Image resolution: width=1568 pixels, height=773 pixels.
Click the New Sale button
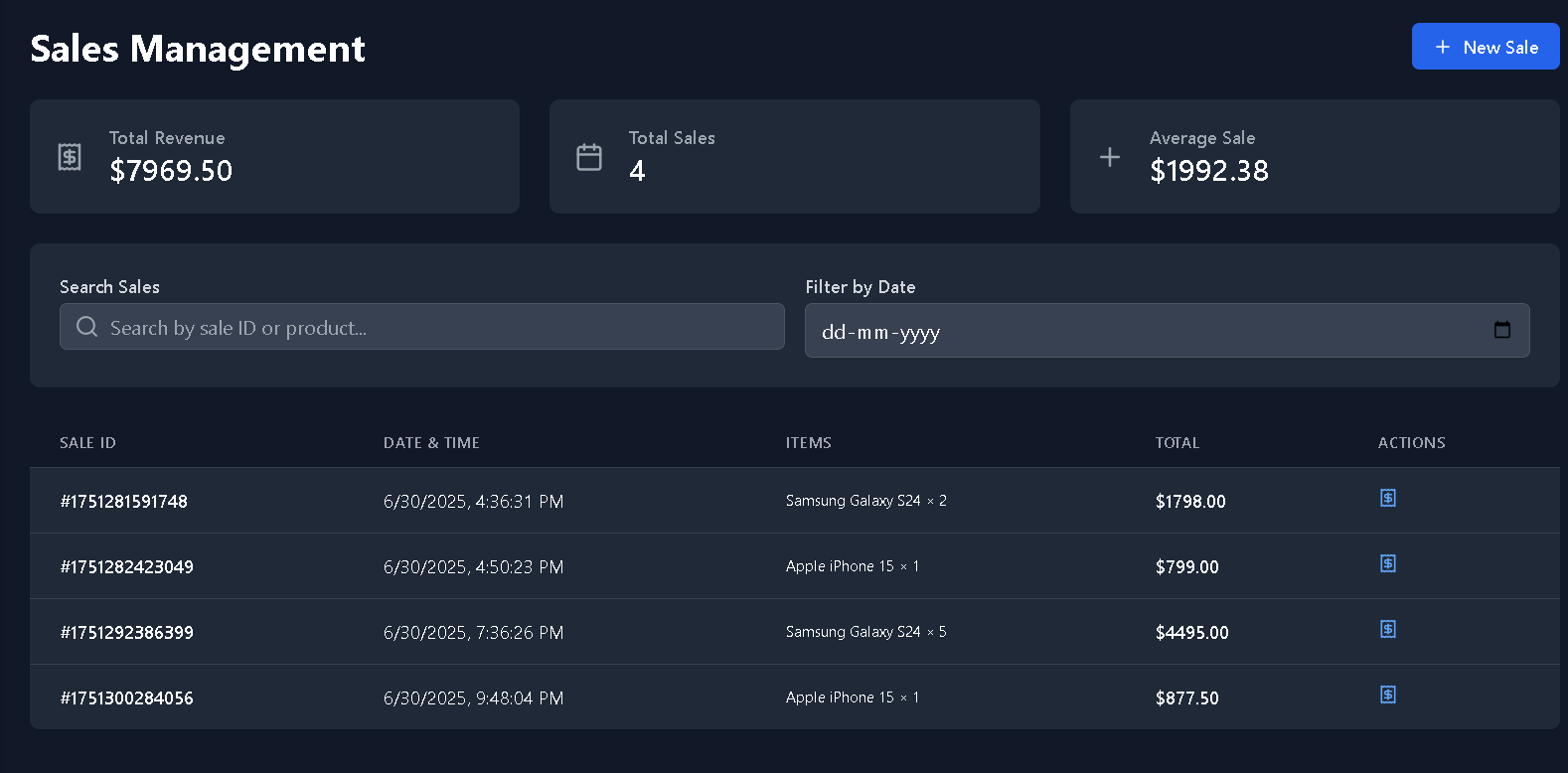point(1485,47)
